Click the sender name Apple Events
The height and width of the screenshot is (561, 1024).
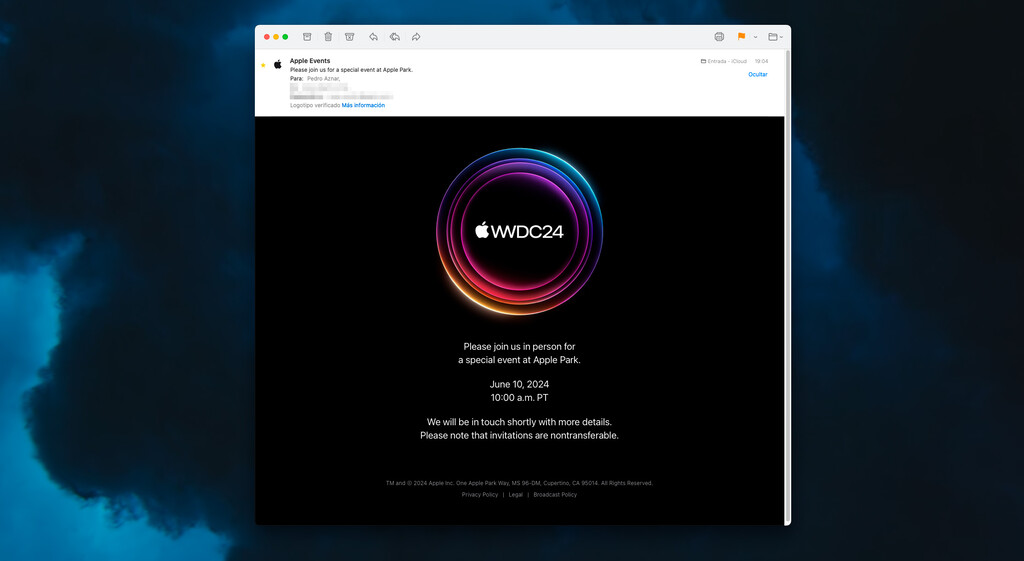[x=310, y=61]
